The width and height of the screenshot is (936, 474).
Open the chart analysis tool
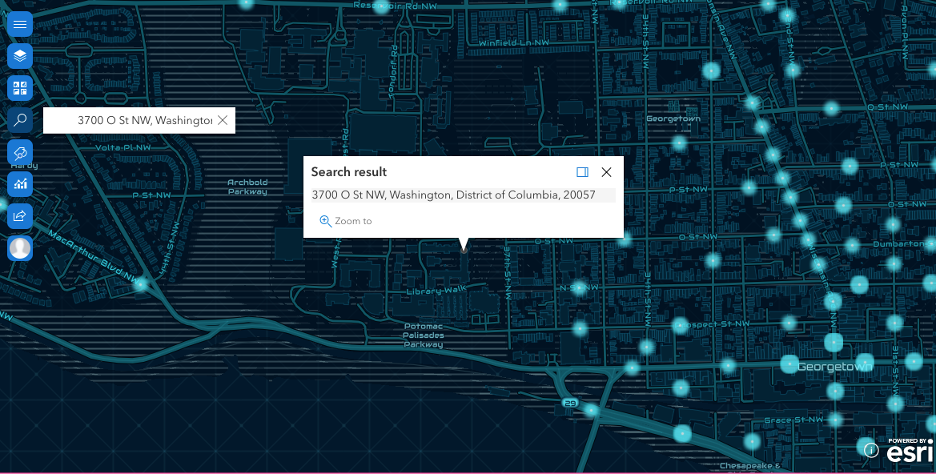(20, 184)
